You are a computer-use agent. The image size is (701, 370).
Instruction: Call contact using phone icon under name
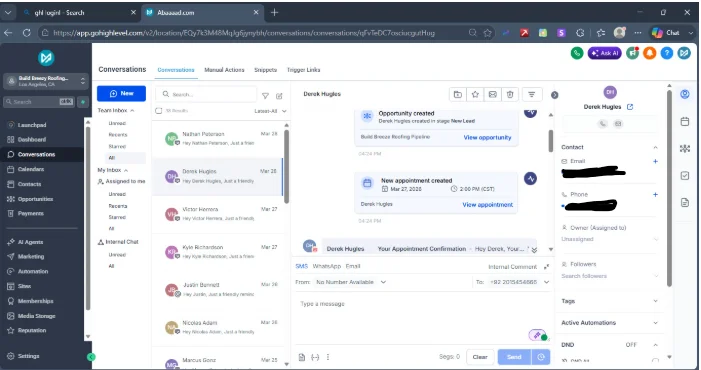[603, 124]
